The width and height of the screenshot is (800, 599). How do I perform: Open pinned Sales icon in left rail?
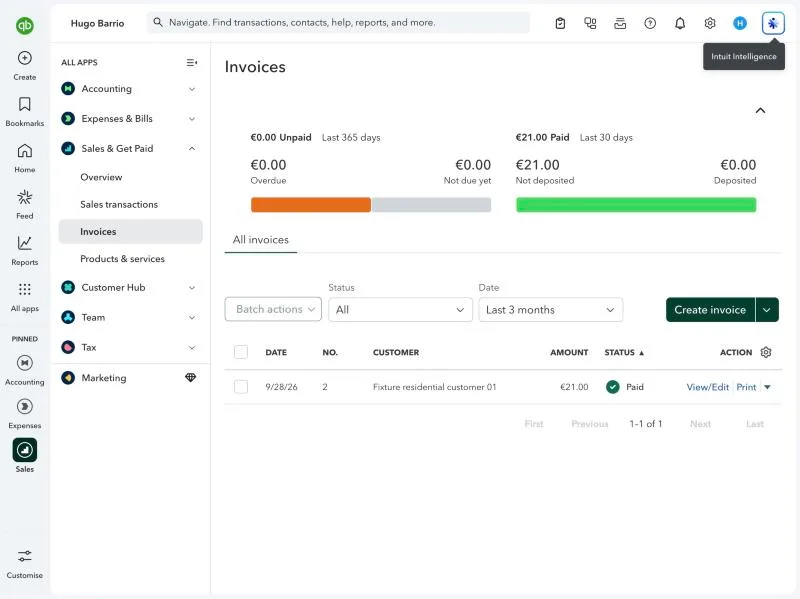point(24,450)
